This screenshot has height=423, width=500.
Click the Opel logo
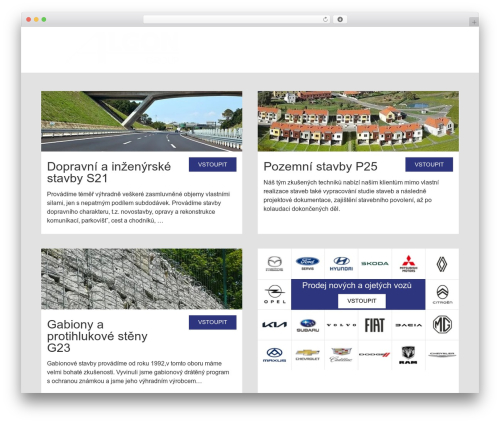(275, 294)
